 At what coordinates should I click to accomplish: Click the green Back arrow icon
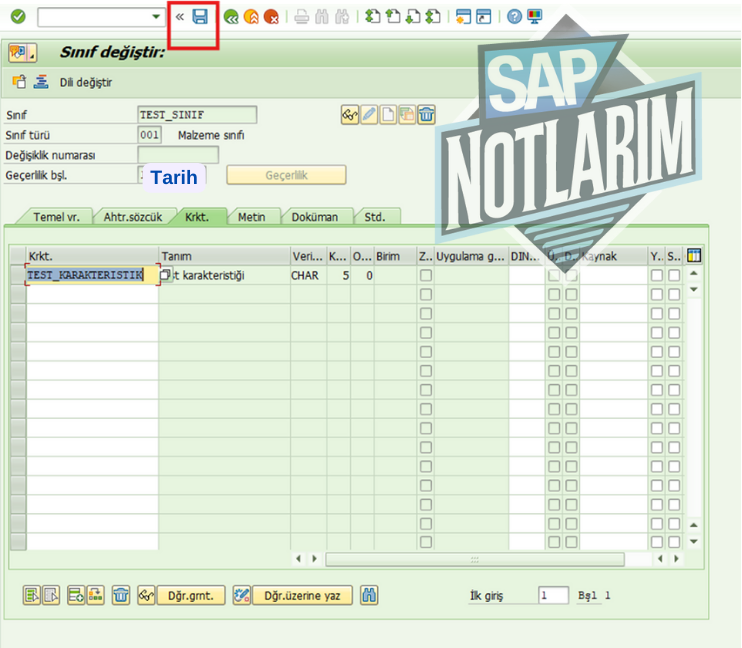click(x=231, y=18)
